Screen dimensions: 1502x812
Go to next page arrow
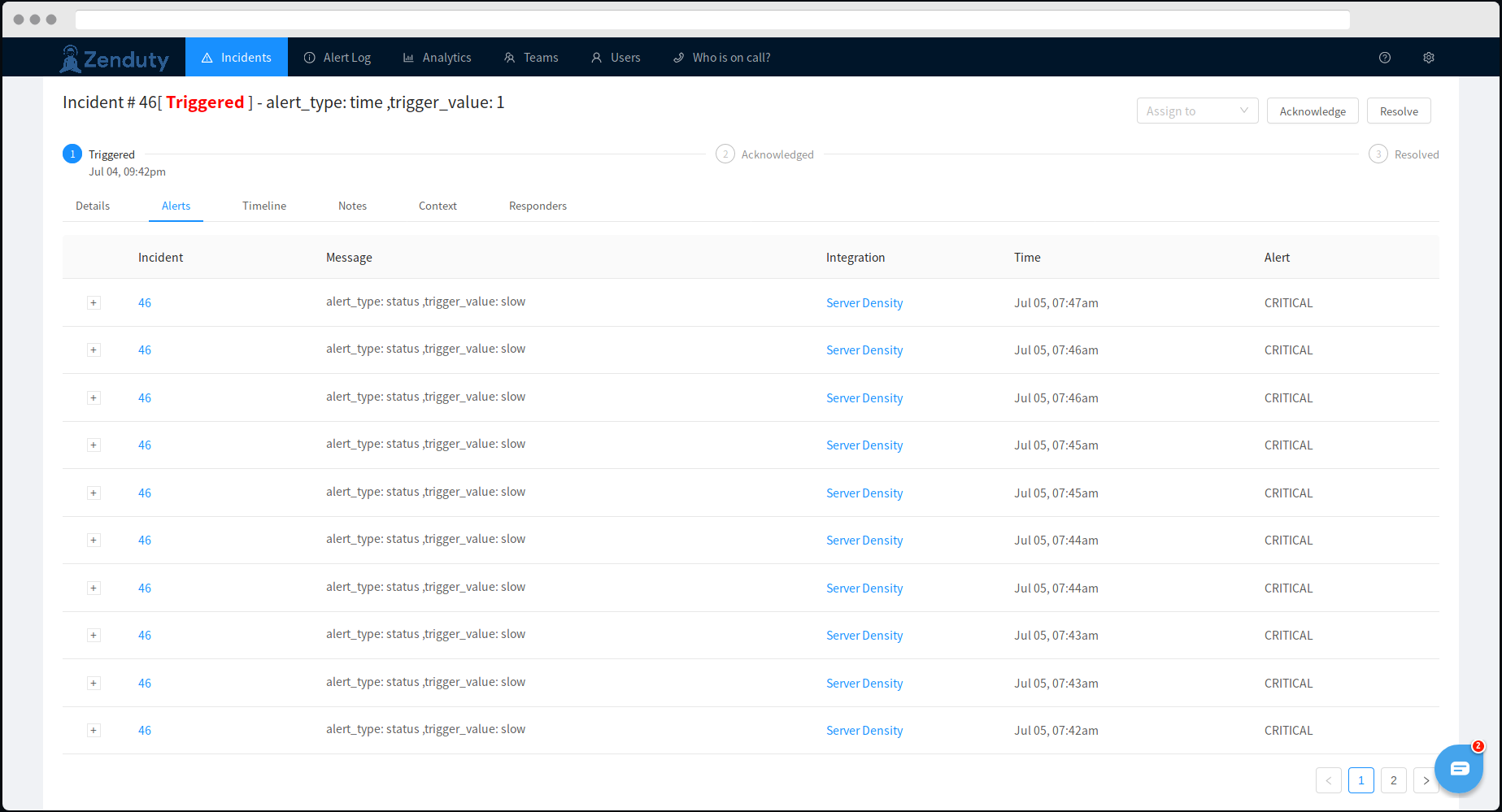click(x=1426, y=780)
